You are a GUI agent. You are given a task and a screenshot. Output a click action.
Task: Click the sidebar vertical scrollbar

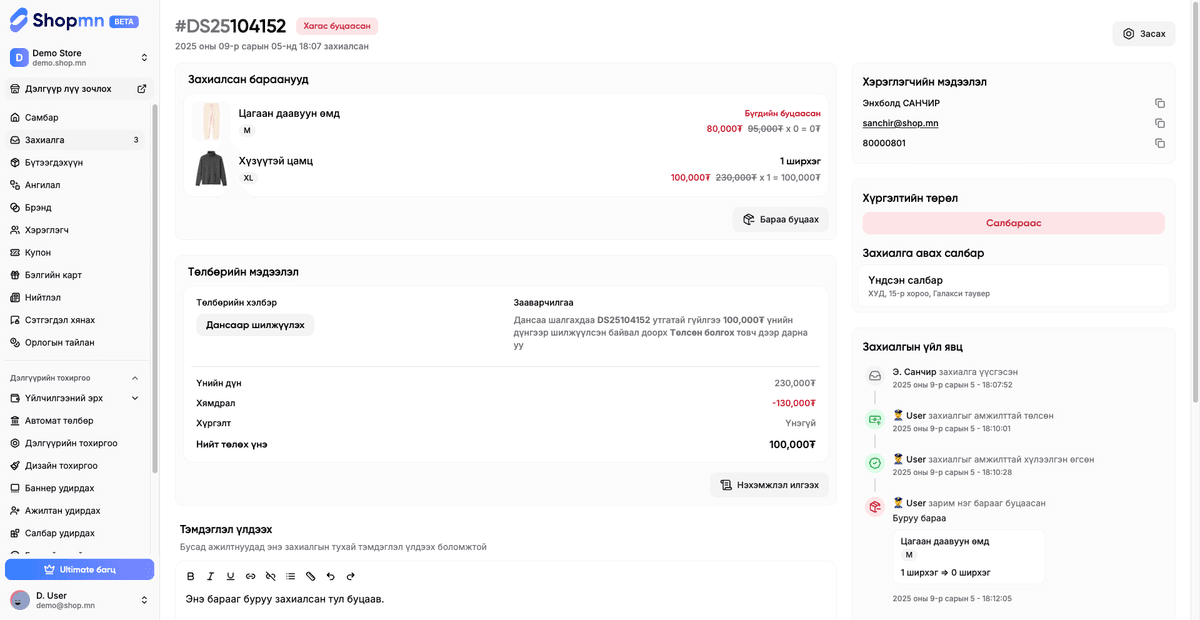coord(154,288)
